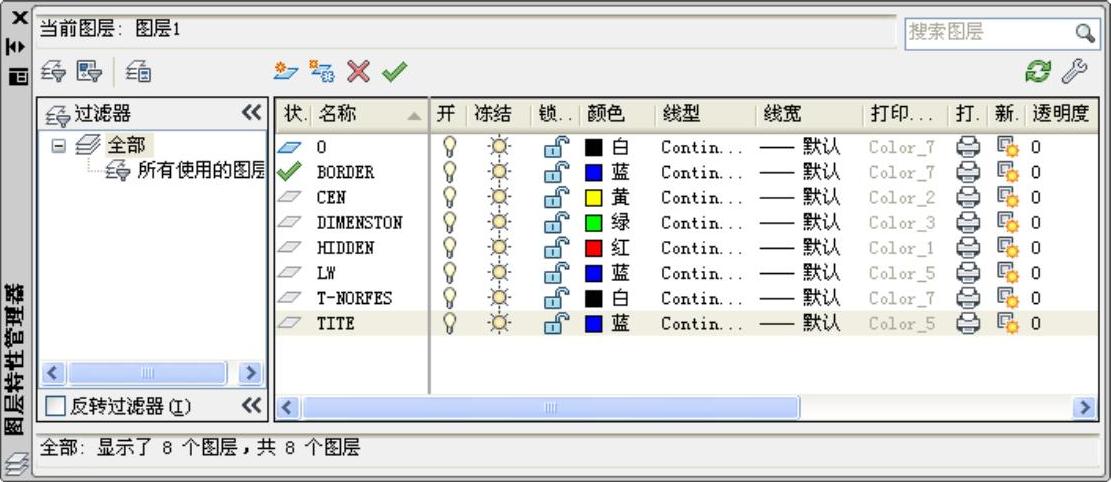The width and height of the screenshot is (1111, 482).
Task: Click the 颜色 column header
Action: 606,114
